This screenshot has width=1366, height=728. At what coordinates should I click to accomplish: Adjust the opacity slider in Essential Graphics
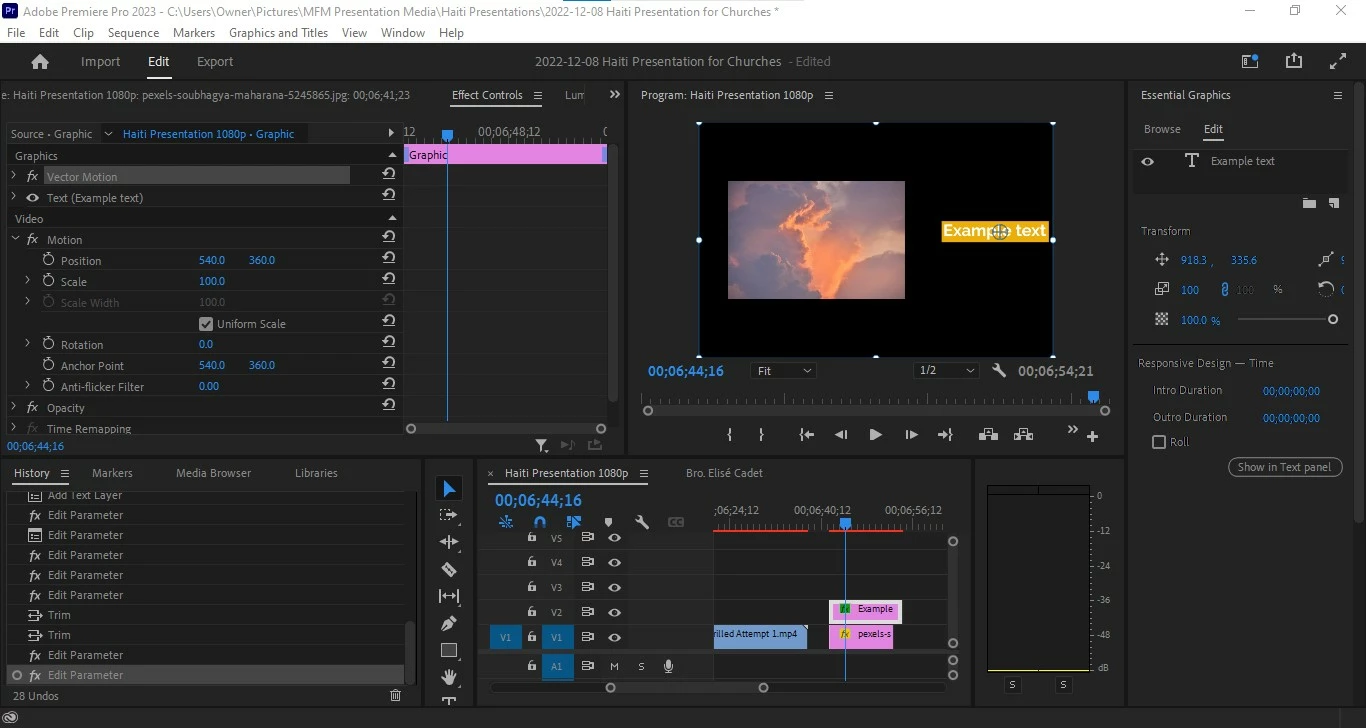(1332, 320)
